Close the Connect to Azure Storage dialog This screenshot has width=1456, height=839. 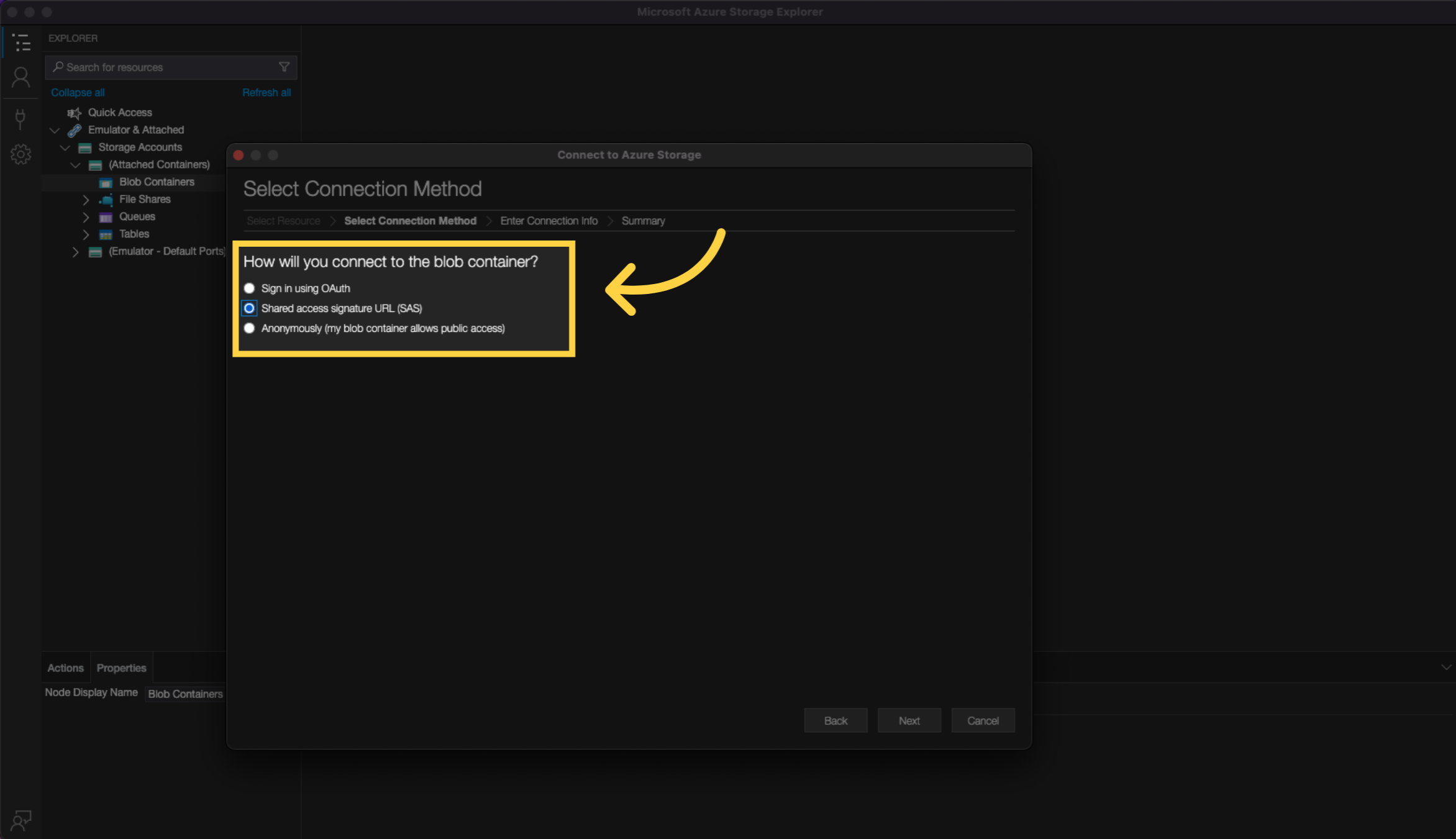point(239,155)
